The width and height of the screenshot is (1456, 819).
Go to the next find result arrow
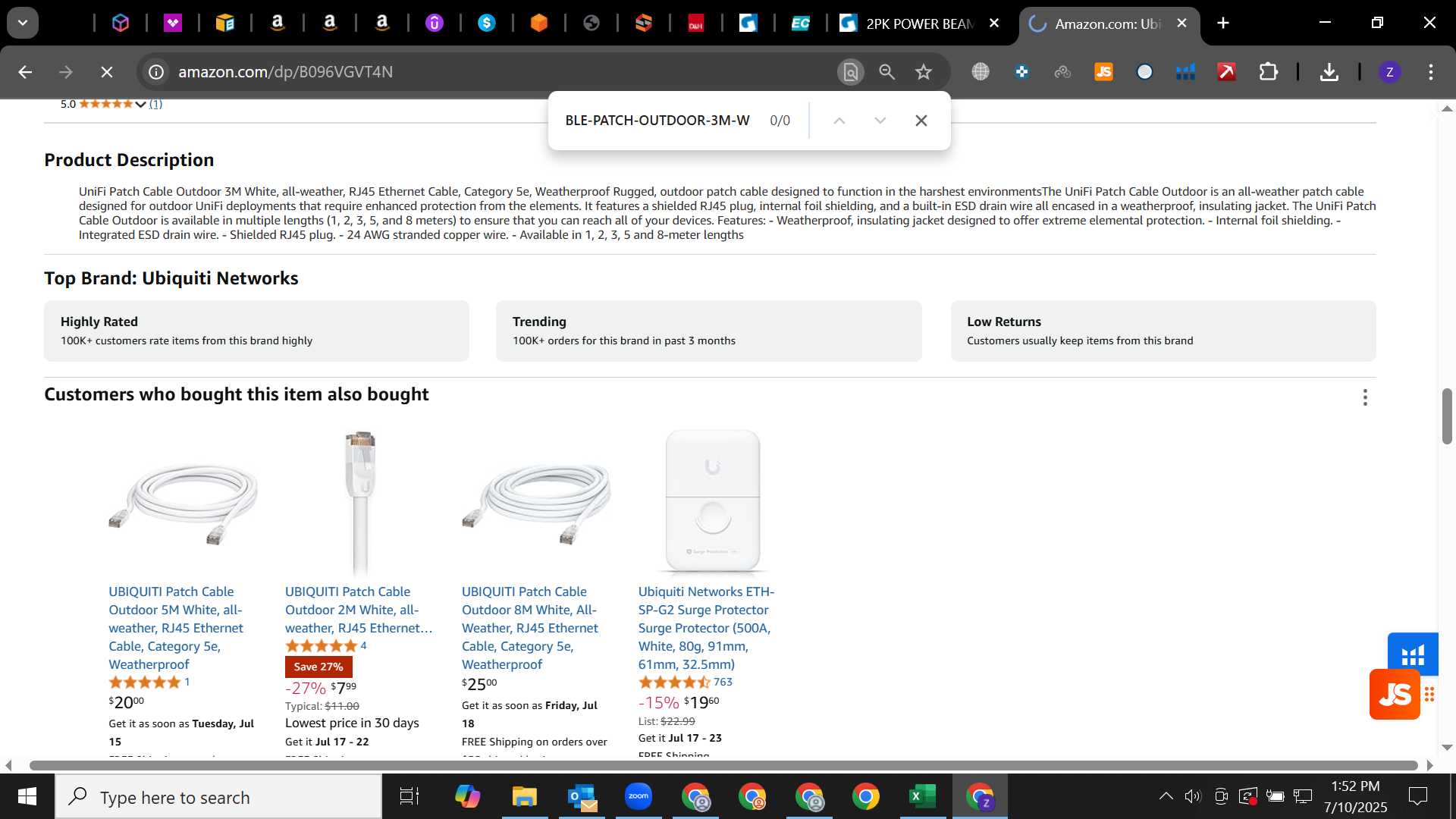click(x=880, y=121)
